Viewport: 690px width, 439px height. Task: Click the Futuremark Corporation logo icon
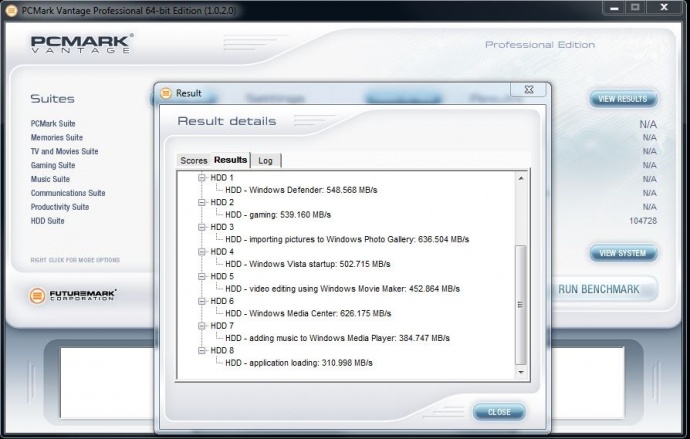[37, 296]
